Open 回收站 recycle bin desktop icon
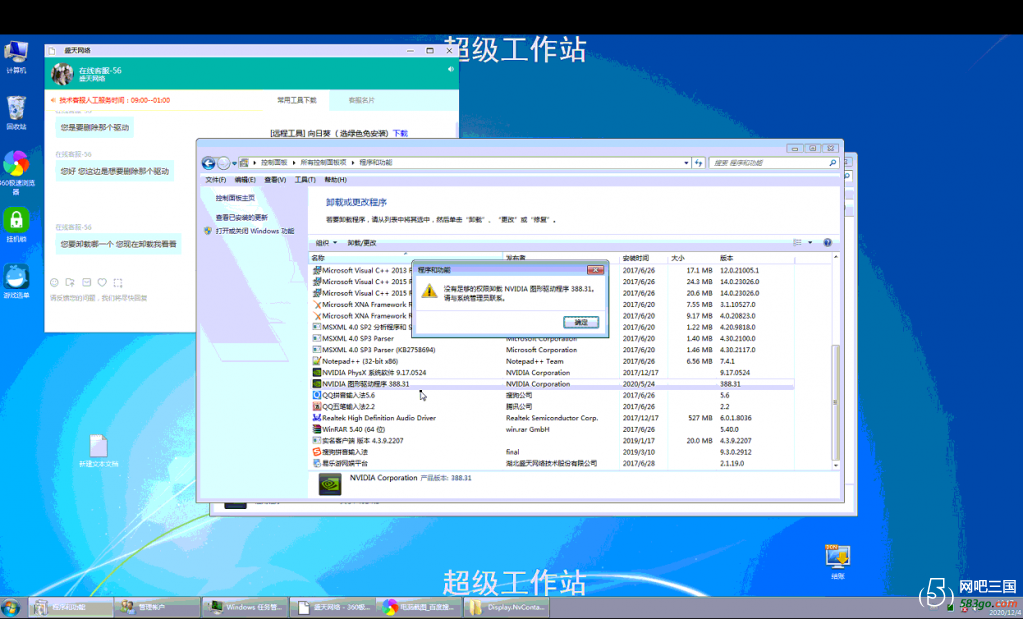Screen dimensions: 1023x619 [16, 113]
